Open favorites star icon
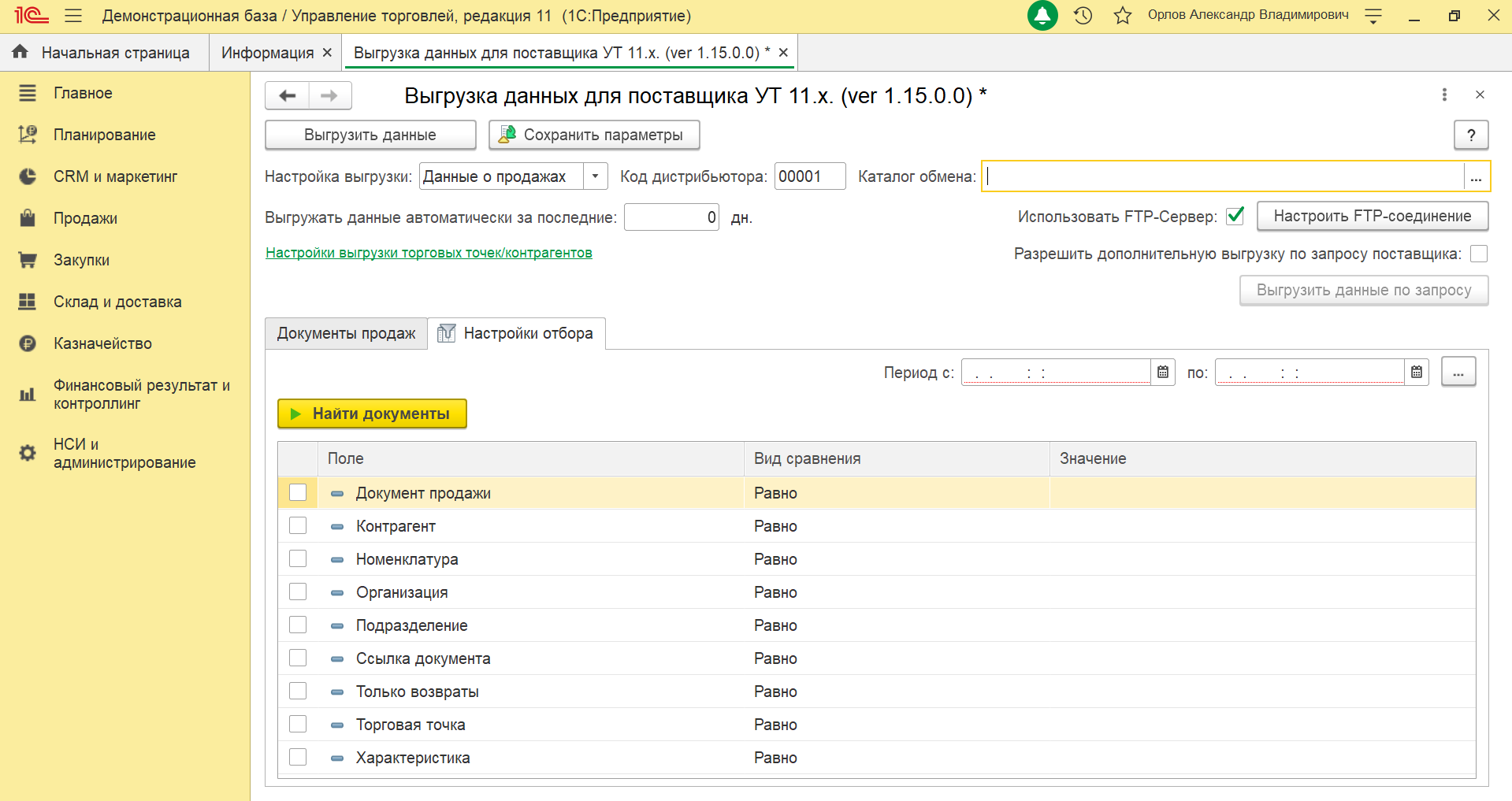 [x=1123, y=16]
